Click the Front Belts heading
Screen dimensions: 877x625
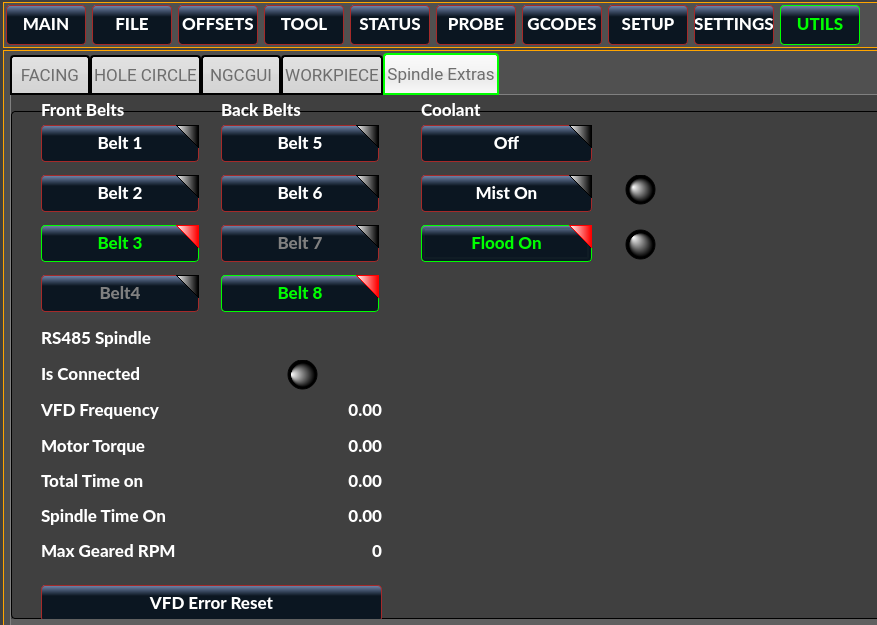[83, 110]
